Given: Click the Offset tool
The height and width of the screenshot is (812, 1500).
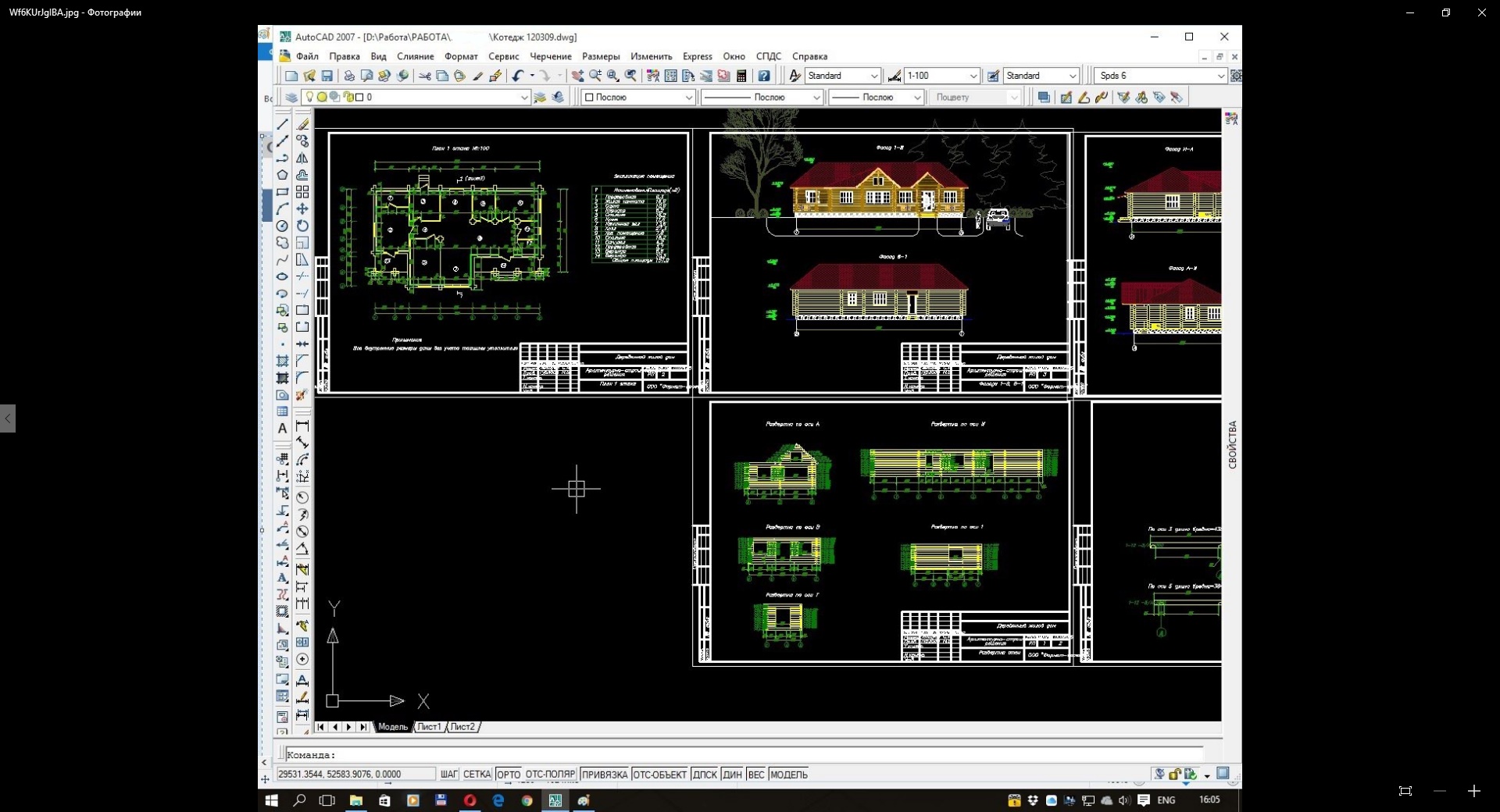Looking at the screenshot, I should (302, 175).
